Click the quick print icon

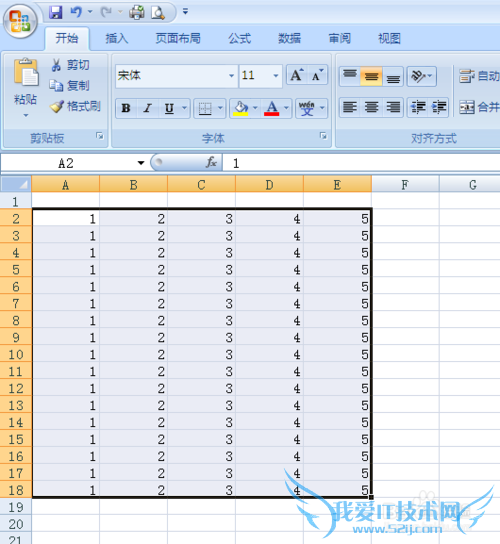[137, 12]
